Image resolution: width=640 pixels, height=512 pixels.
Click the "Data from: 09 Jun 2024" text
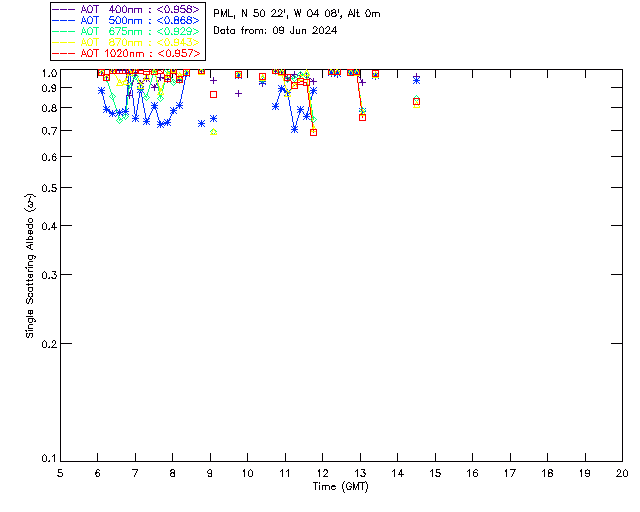[275, 31]
